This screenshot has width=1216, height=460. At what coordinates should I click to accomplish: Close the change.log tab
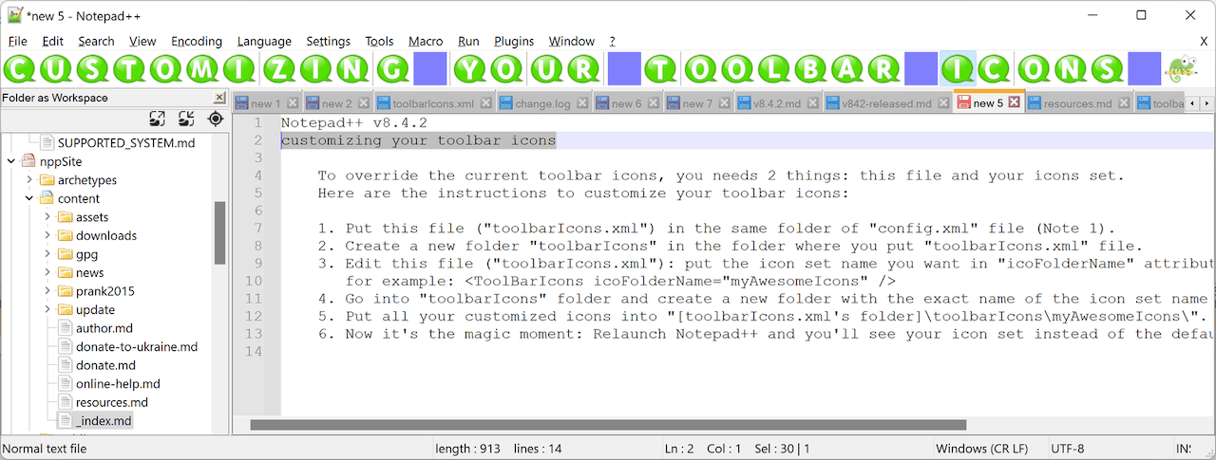583,103
